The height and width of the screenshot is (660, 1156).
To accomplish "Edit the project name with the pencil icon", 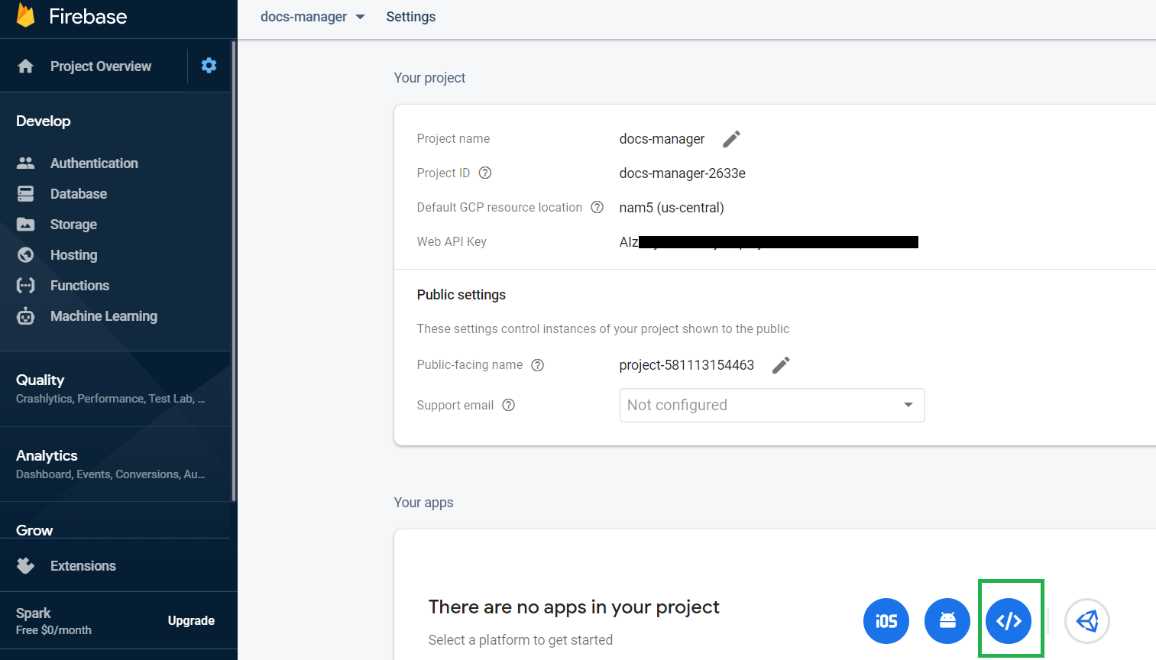I will coord(731,138).
